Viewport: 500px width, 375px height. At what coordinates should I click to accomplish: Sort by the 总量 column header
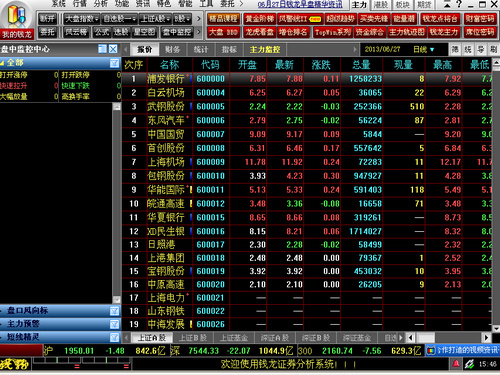point(361,65)
